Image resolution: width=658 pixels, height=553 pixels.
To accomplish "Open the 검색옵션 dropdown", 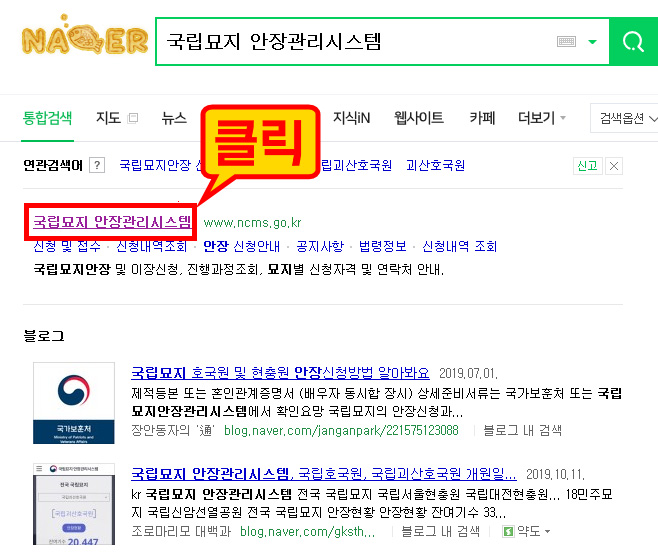I will click(x=625, y=118).
